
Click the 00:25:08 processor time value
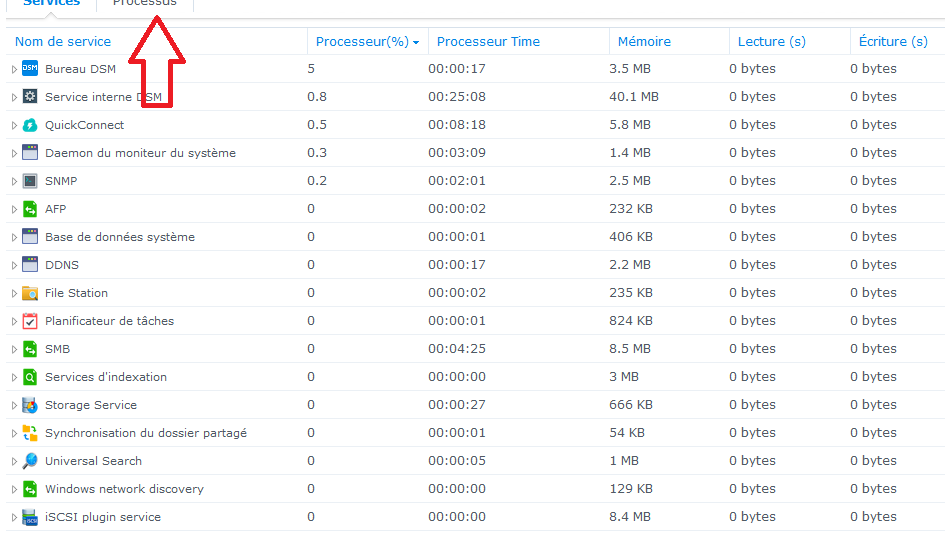[457, 96]
